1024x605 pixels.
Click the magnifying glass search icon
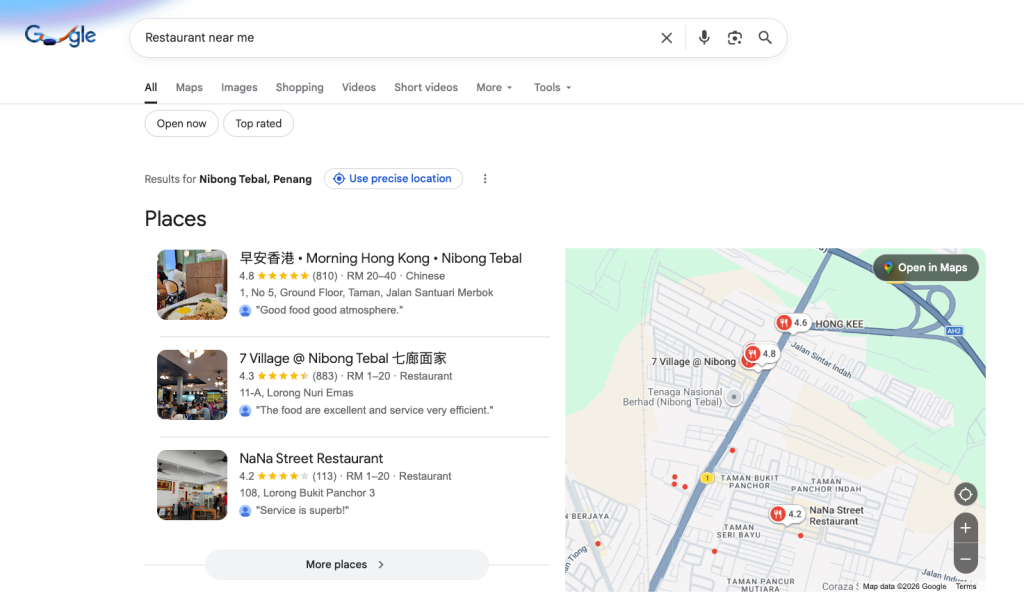[765, 38]
